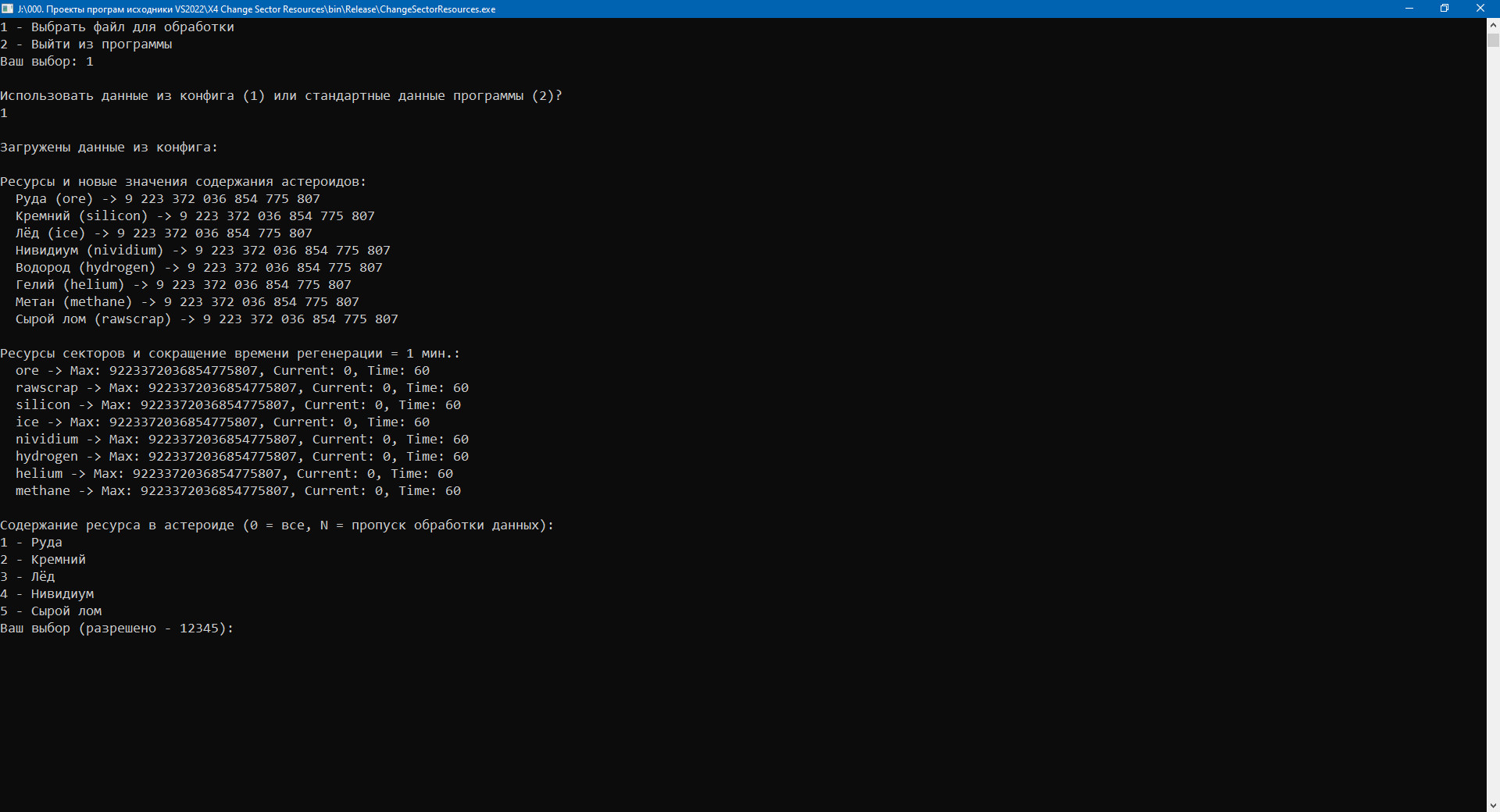
Task: Click the 'Гелий (helium)' resource value line
Action: point(184,285)
